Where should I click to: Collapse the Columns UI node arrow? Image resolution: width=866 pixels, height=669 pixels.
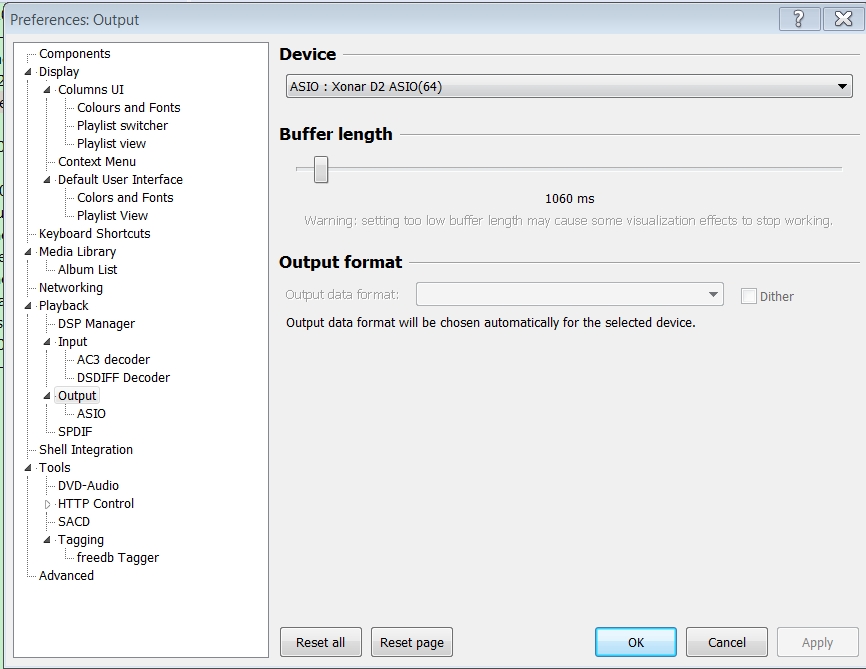point(47,89)
